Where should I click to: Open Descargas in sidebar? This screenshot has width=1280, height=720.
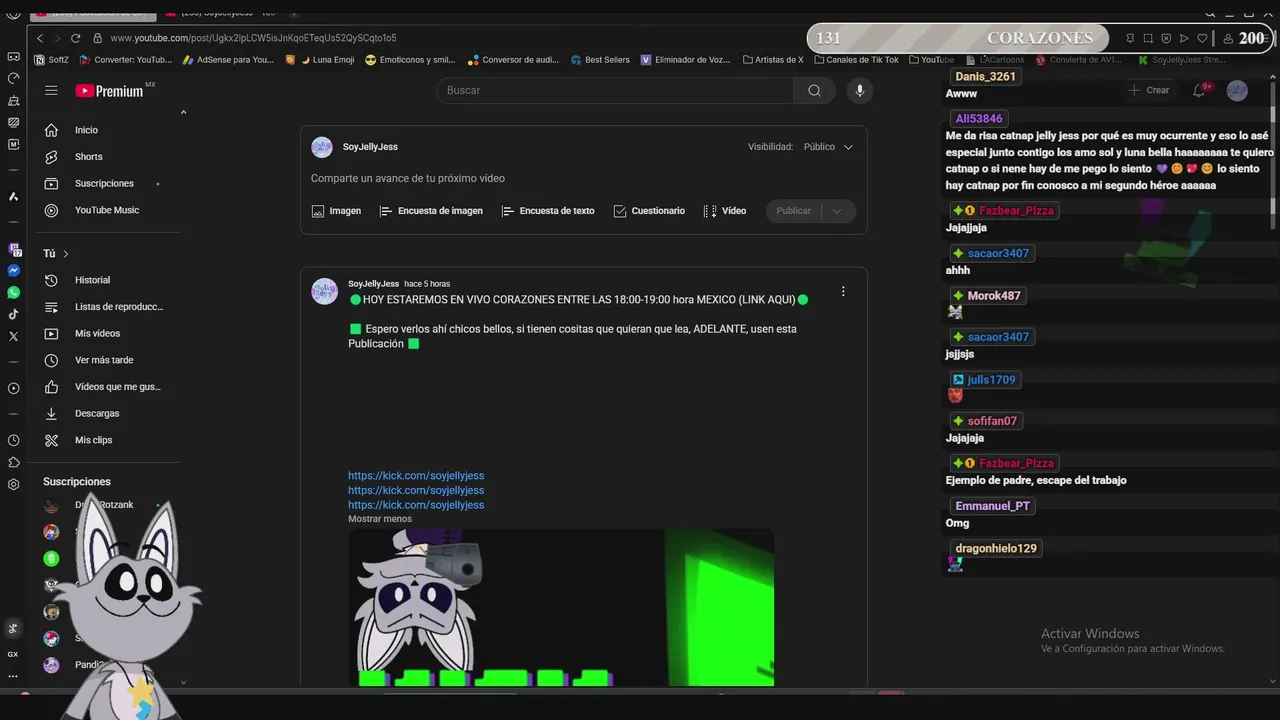pyautogui.click(x=96, y=413)
